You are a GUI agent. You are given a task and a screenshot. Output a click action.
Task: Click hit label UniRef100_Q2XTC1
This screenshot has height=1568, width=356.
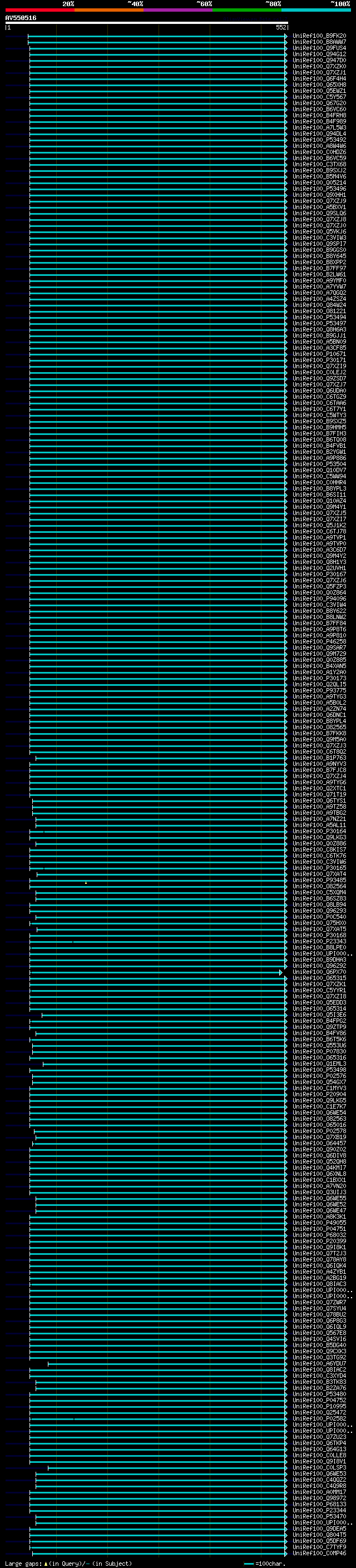tap(319, 788)
